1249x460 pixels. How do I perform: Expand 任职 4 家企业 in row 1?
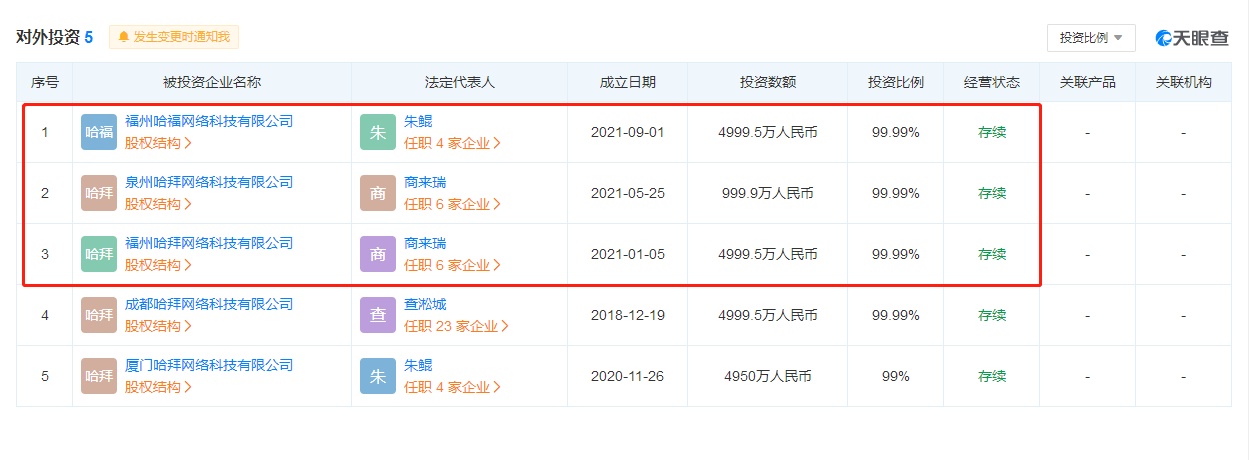coord(452,143)
